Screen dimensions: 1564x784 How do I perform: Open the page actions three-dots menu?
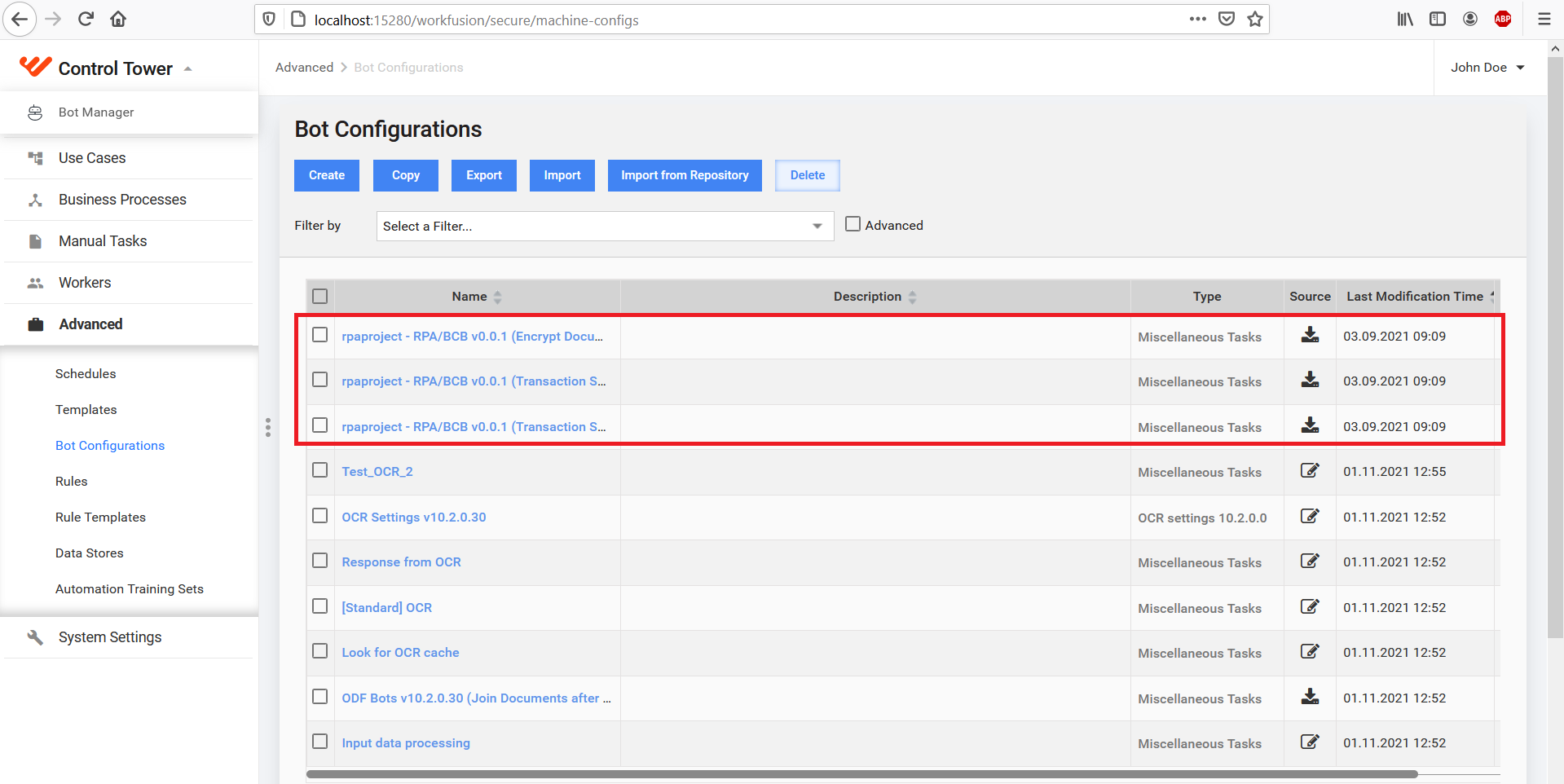(x=1197, y=20)
